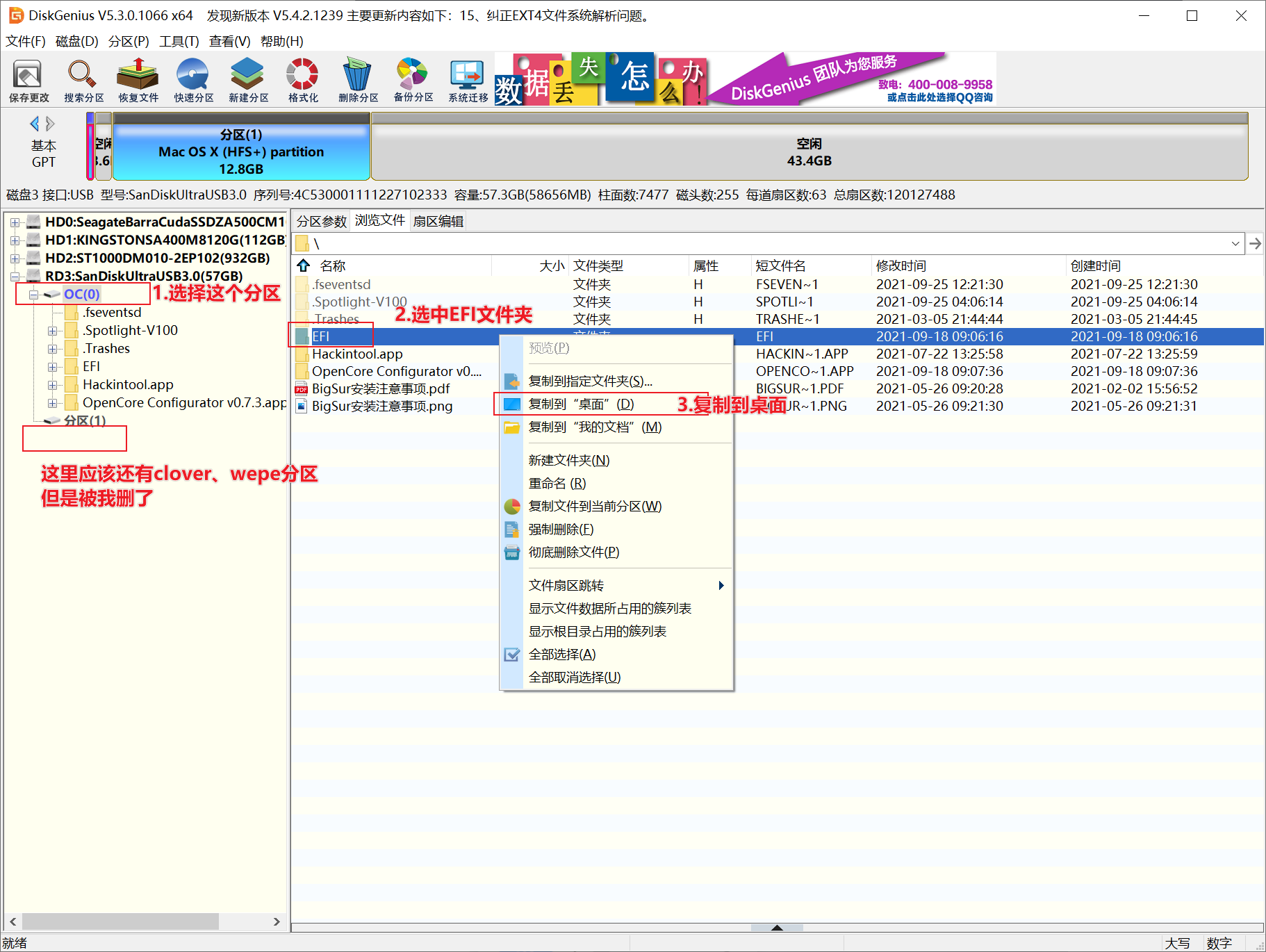Go to next disk with right arrow
The height and width of the screenshot is (952, 1266).
click(x=50, y=124)
